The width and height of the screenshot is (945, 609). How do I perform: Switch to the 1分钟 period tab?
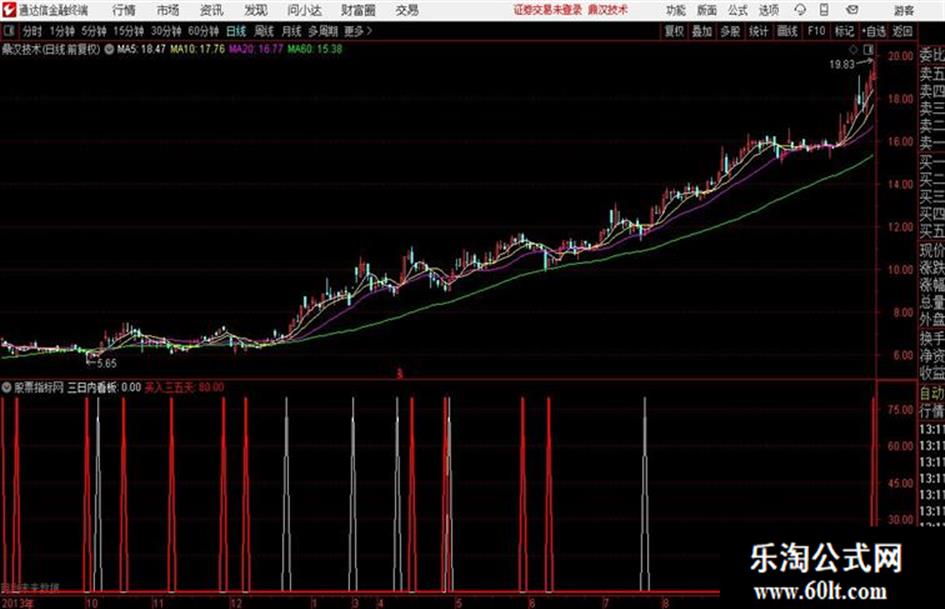(x=62, y=31)
